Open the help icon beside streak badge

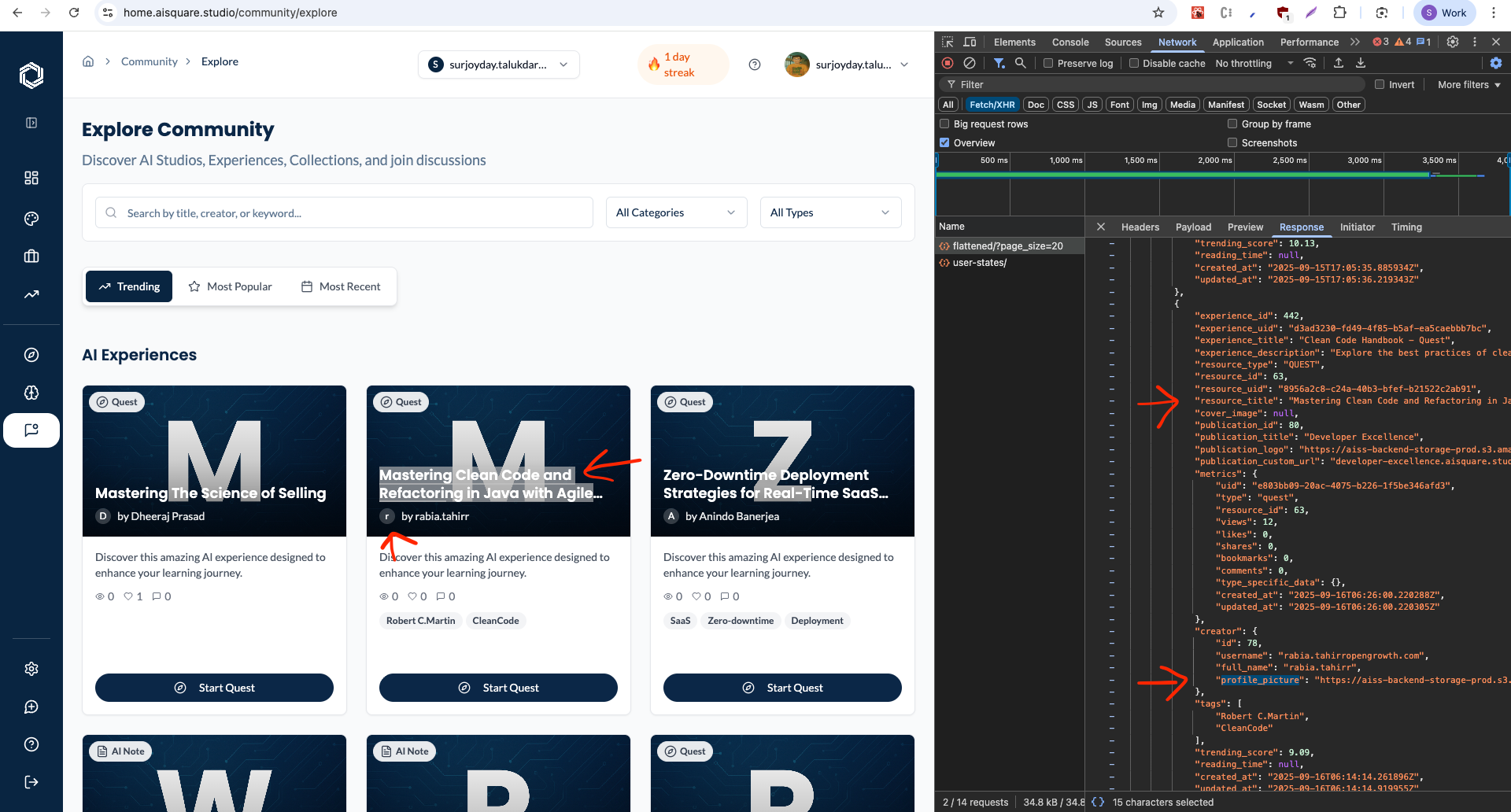(x=755, y=65)
